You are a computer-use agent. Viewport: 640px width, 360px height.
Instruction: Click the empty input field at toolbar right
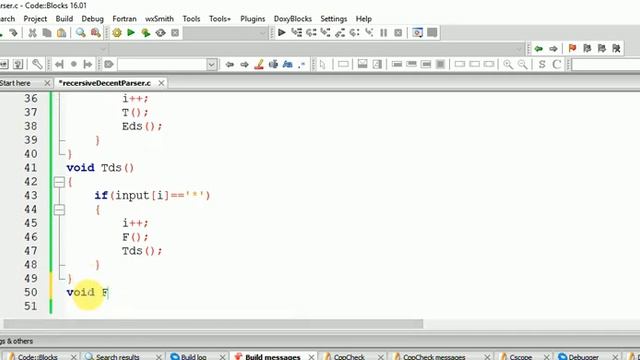coord(606,64)
